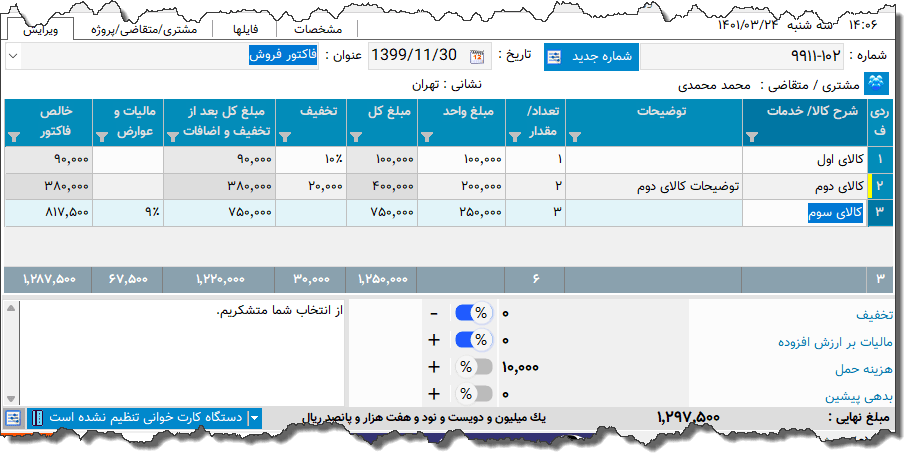The image size is (904, 453).
Task: Open the عنوان dropdown arrow
Action: pyautogui.click(x=13, y=56)
